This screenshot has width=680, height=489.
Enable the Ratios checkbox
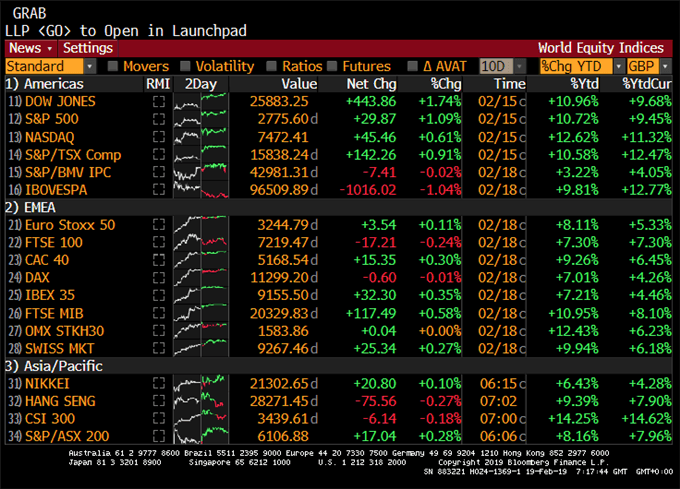[271, 66]
